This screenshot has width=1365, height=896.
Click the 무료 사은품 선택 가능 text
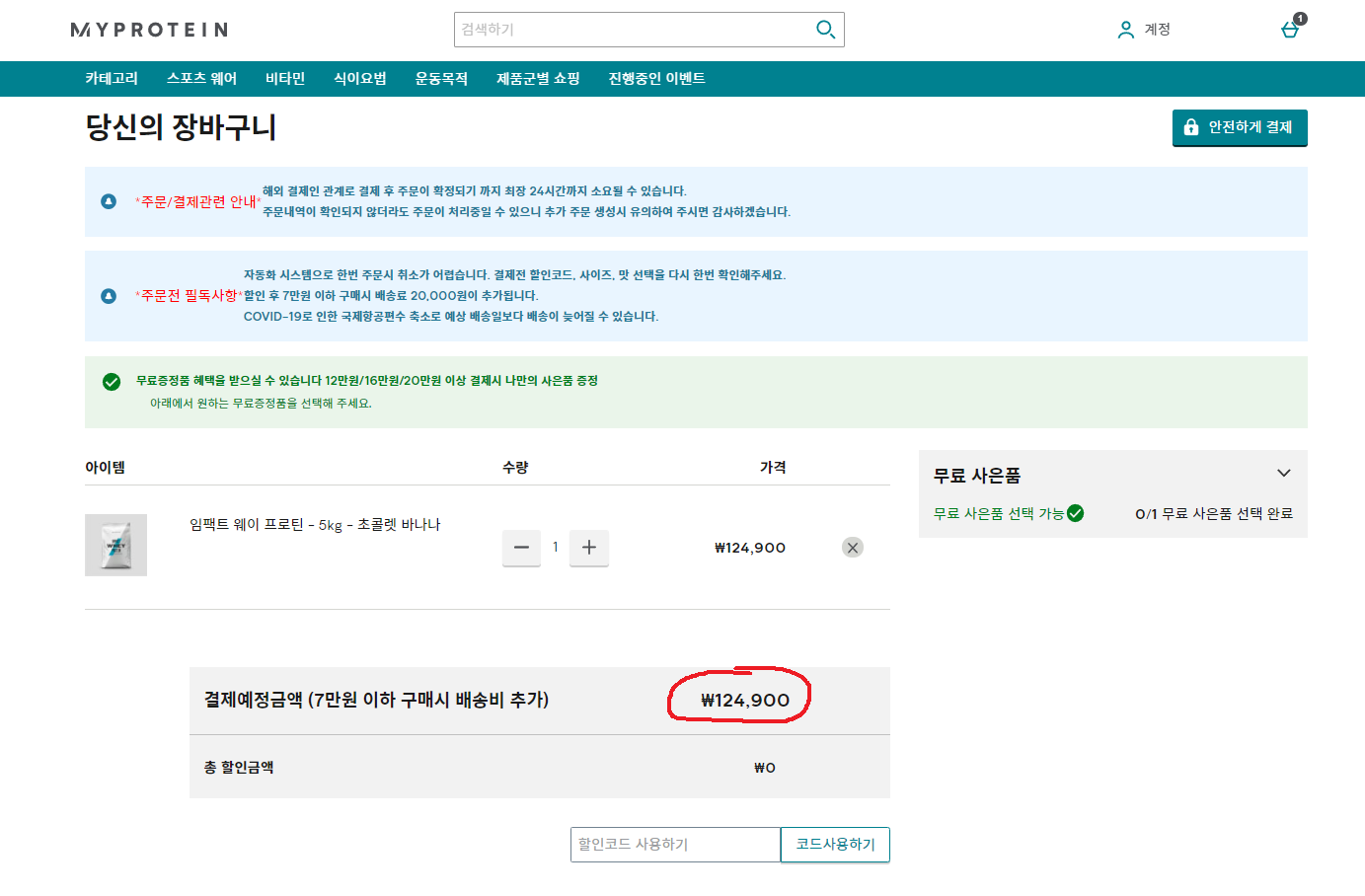coord(999,513)
